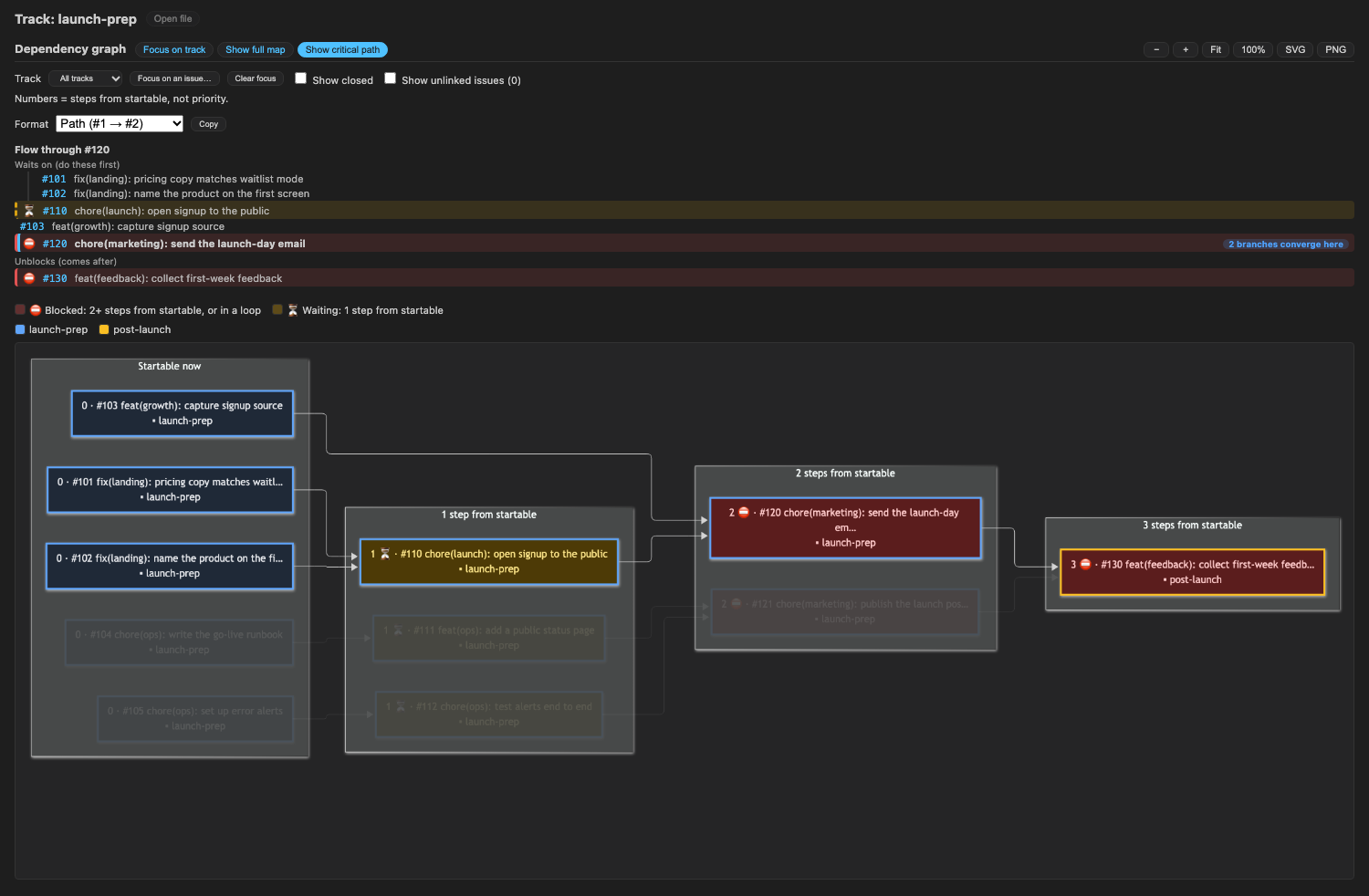Copy the path with the Copy button

tap(209, 124)
